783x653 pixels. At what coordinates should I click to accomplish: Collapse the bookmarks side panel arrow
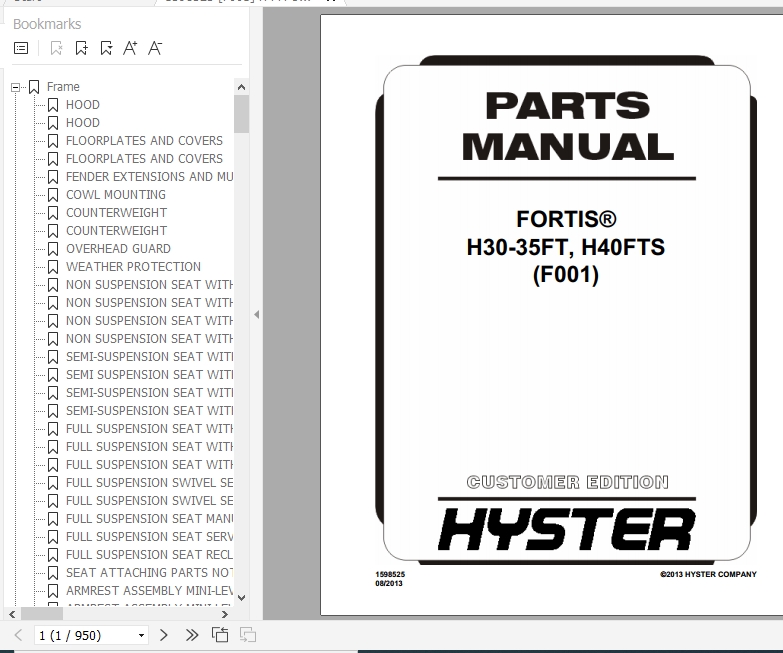(257, 315)
